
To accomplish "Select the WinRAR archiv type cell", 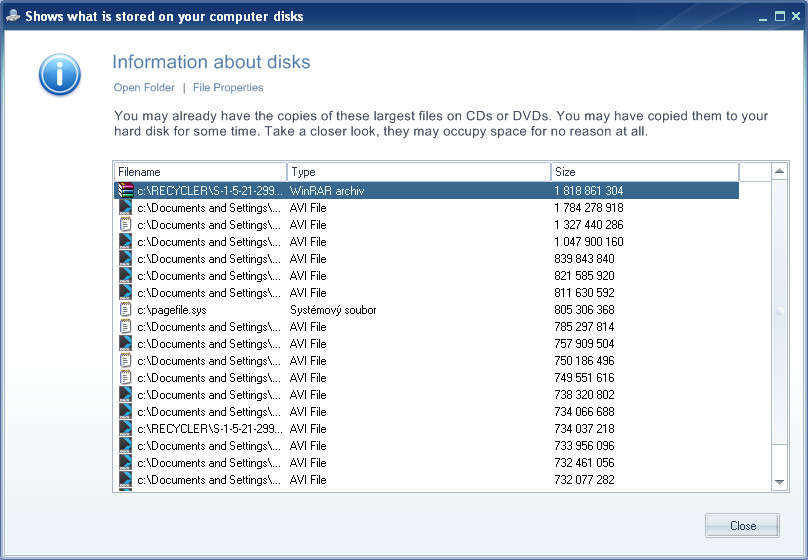I will 327,191.
